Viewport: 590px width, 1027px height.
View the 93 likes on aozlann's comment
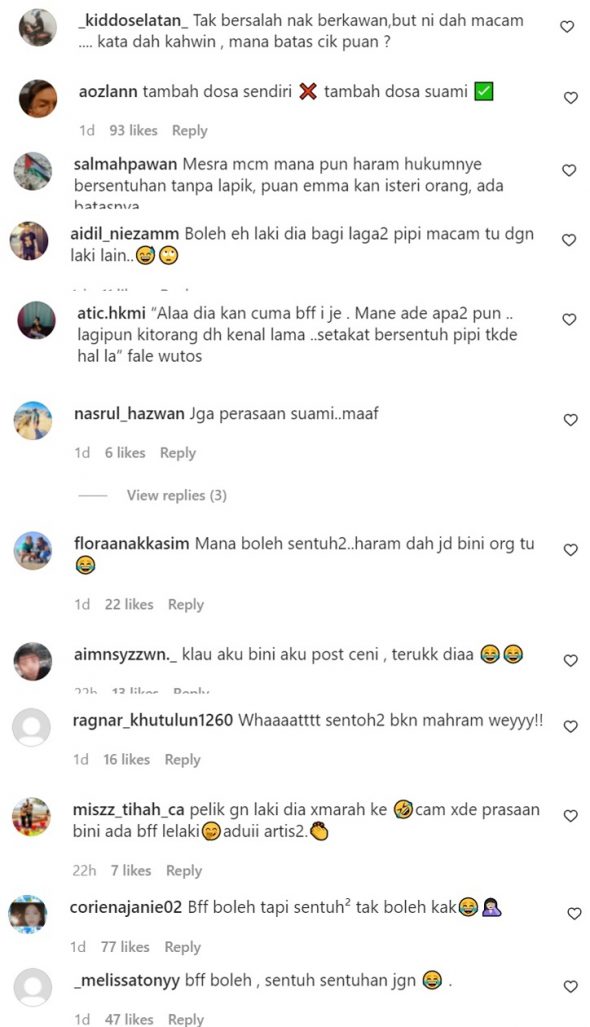pyautogui.click(x=134, y=130)
